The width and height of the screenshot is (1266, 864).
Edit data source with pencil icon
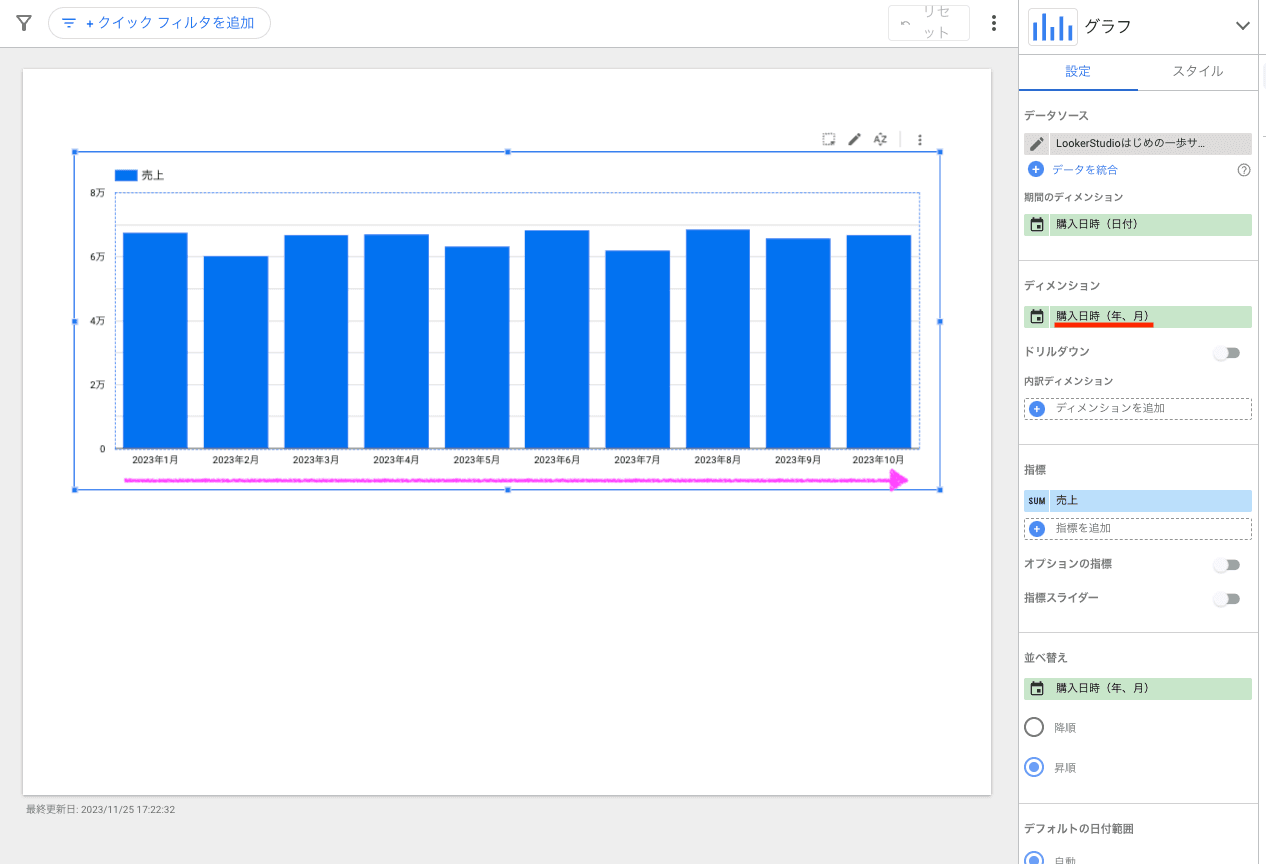pyautogui.click(x=1037, y=144)
